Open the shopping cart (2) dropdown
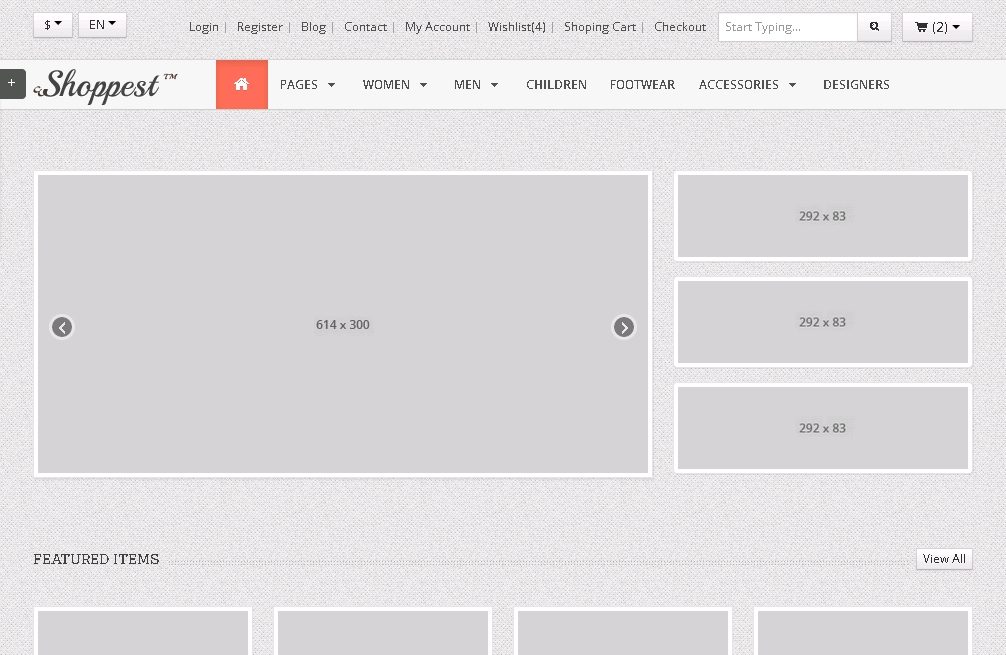 (936, 27)
